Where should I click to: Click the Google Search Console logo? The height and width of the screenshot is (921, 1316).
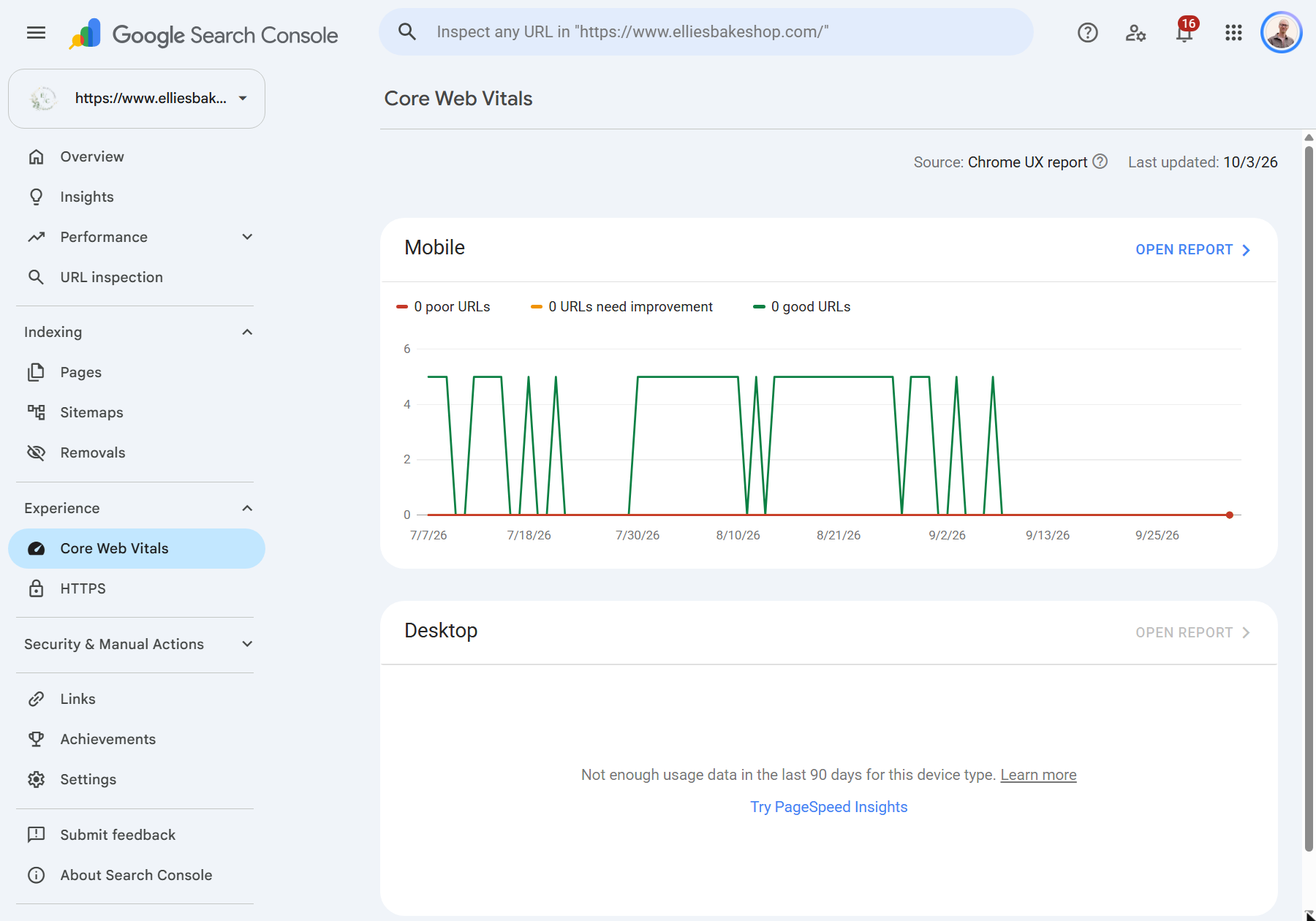203,34
